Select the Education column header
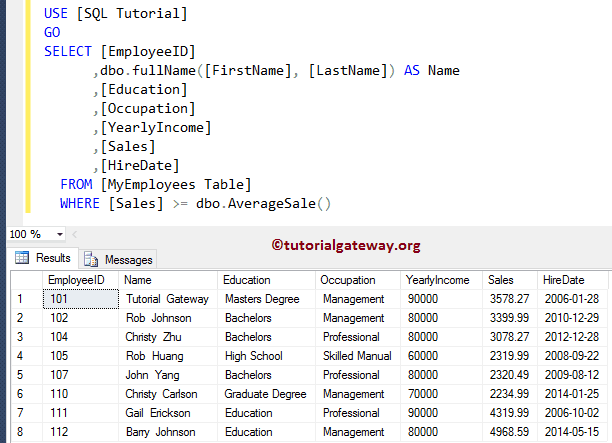This screenshot has height=443, width=612. click(x=246, y=280)
